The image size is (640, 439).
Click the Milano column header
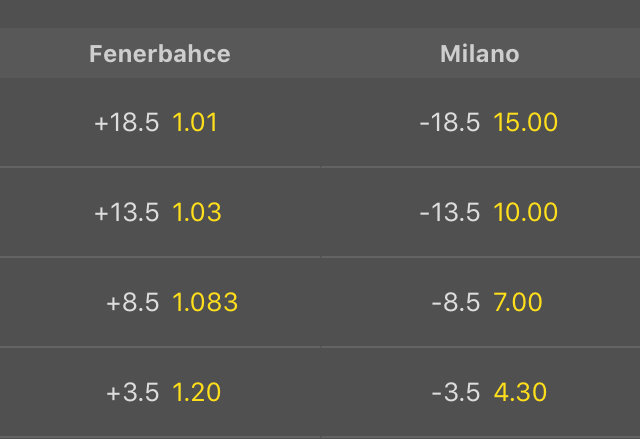(x=480, y=54)
